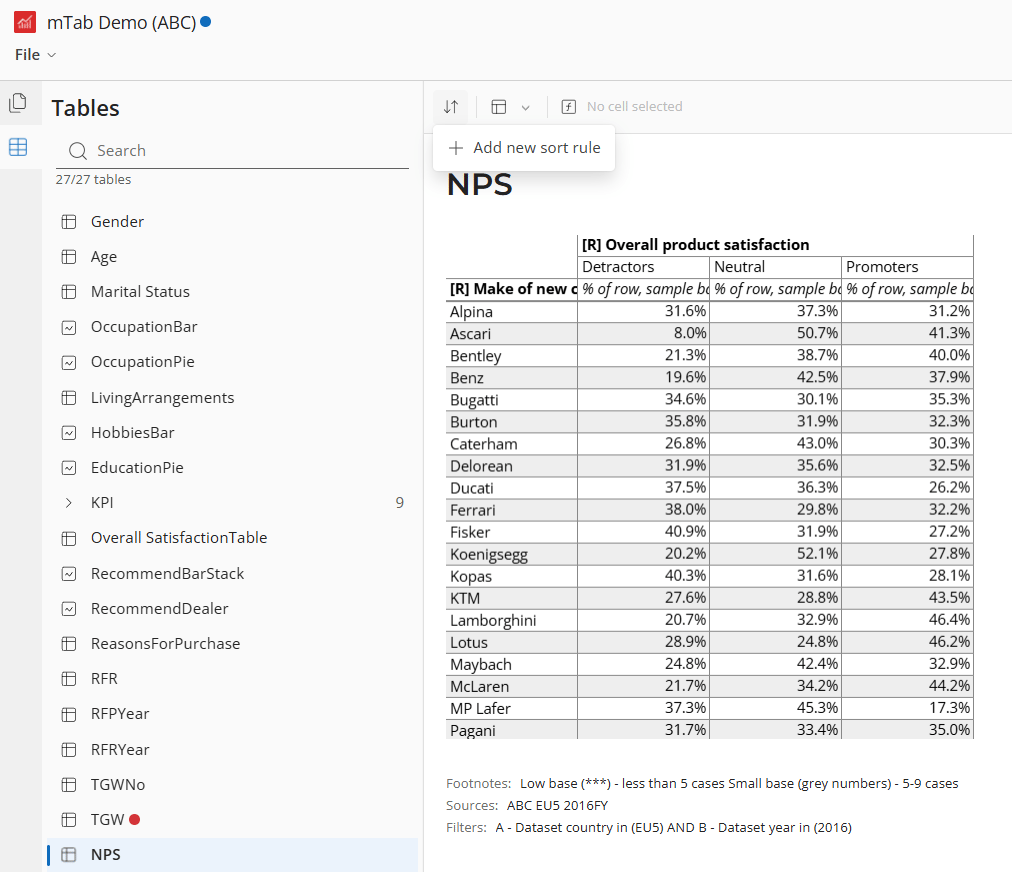Expand the KPI folder
Screen dimensions: 1012x872
[x=69, y=503]
